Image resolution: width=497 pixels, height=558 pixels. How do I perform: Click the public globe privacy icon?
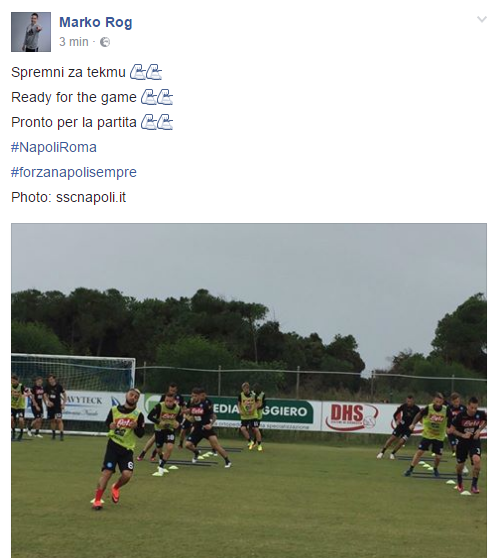pyautogui.click(x=105, y=42)
